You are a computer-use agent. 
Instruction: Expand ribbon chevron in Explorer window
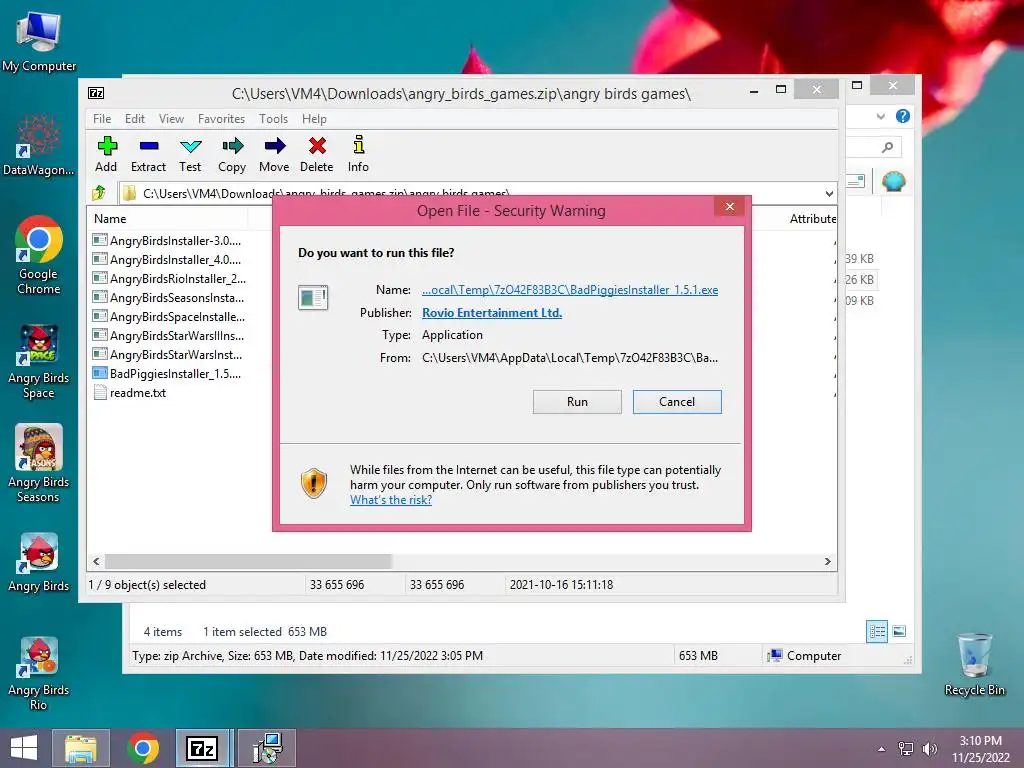(x=880, y=116)
